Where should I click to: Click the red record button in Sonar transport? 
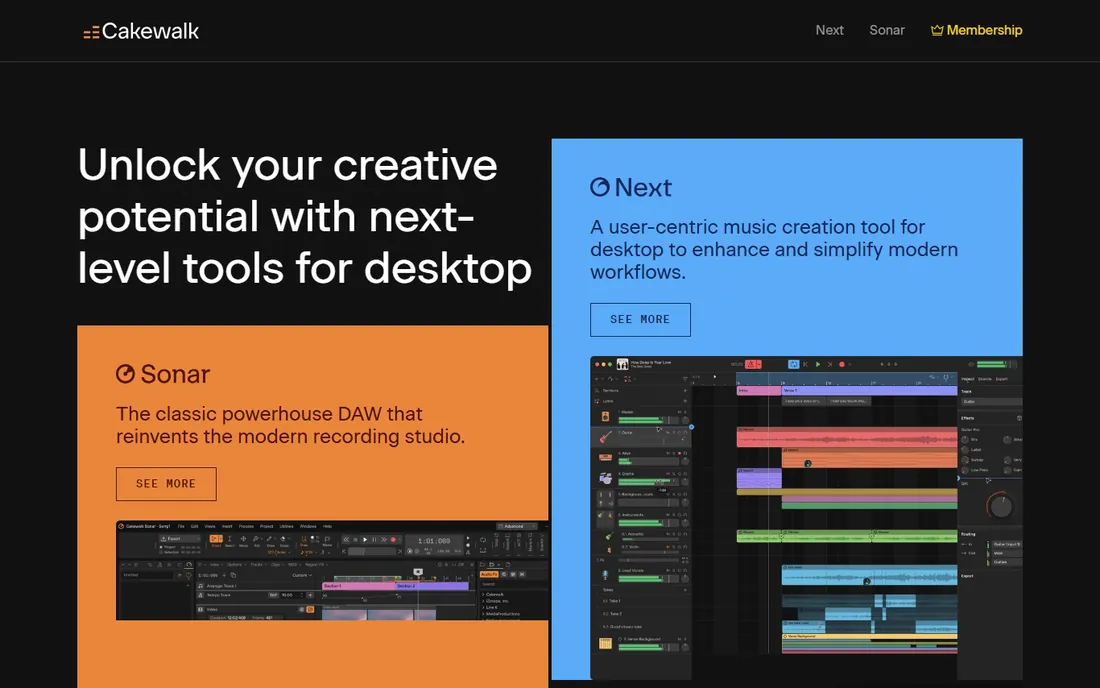(x=393, y=539)
